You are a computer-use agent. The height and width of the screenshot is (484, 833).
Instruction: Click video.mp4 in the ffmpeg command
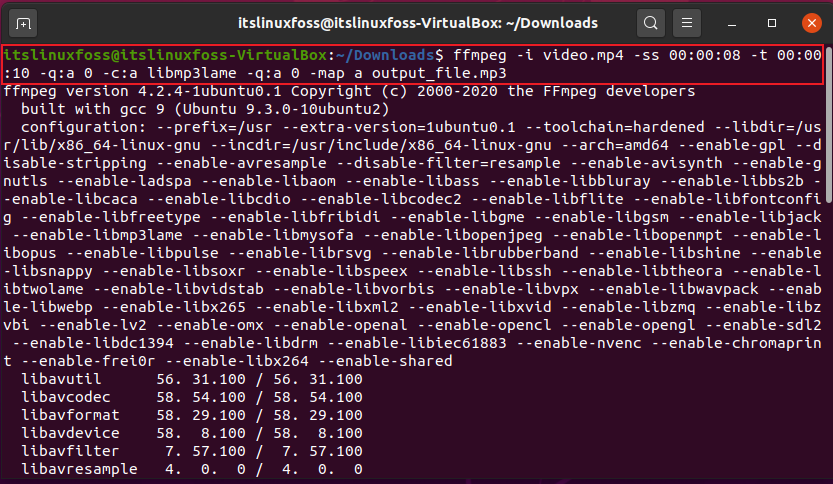click(x=583, y=55)
